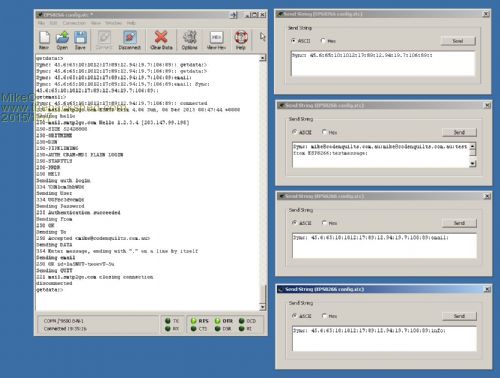Click the CTS status LED
This screenshot has height=378, width=500.
(x=193, y=329)
